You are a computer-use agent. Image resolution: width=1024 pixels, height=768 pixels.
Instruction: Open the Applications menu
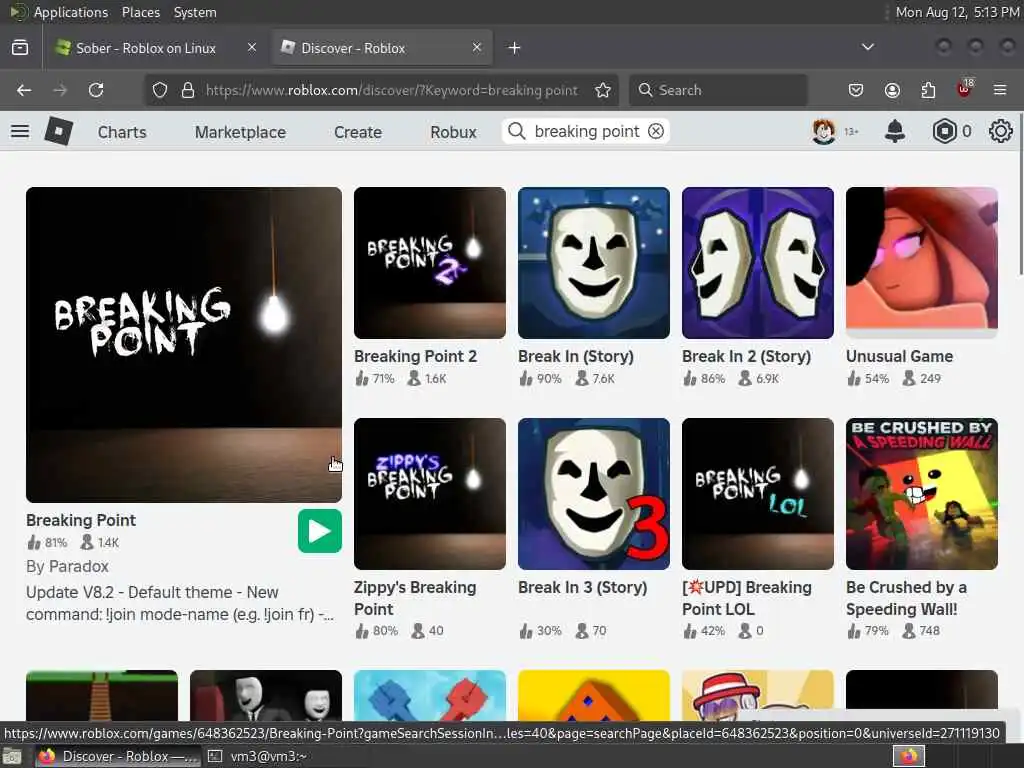[x=71, y=12]
